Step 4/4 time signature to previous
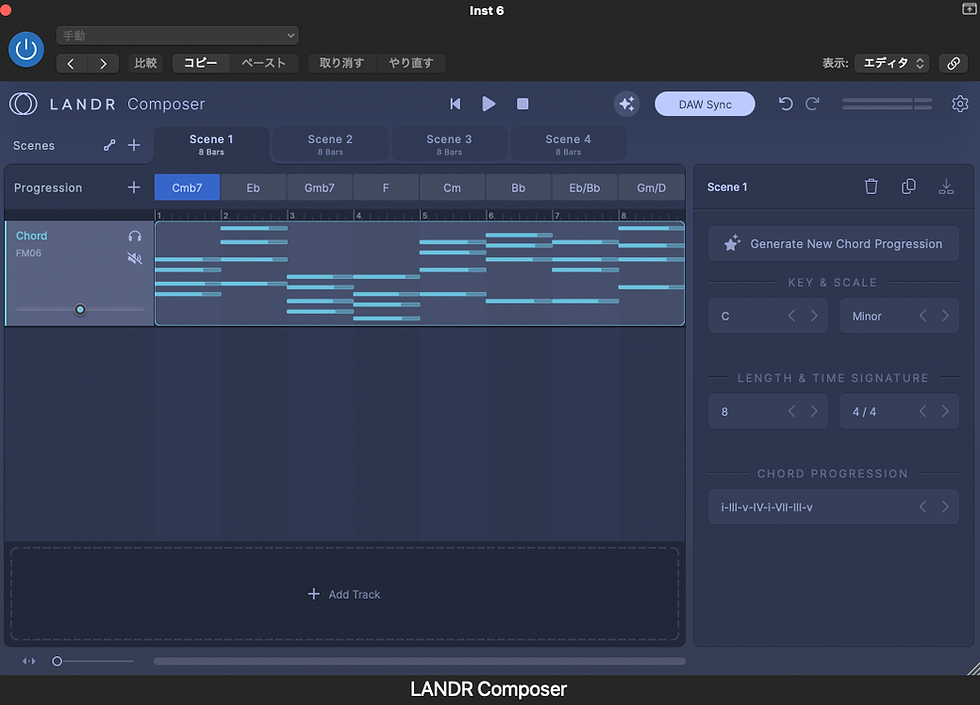The width and height of the screenshot is (980, 705). coord(923,411)
